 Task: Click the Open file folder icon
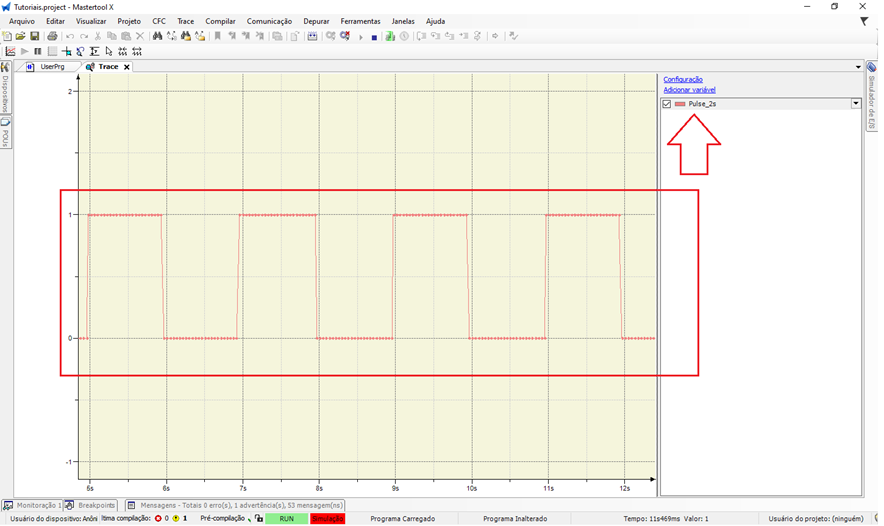[x=21, y=36]
